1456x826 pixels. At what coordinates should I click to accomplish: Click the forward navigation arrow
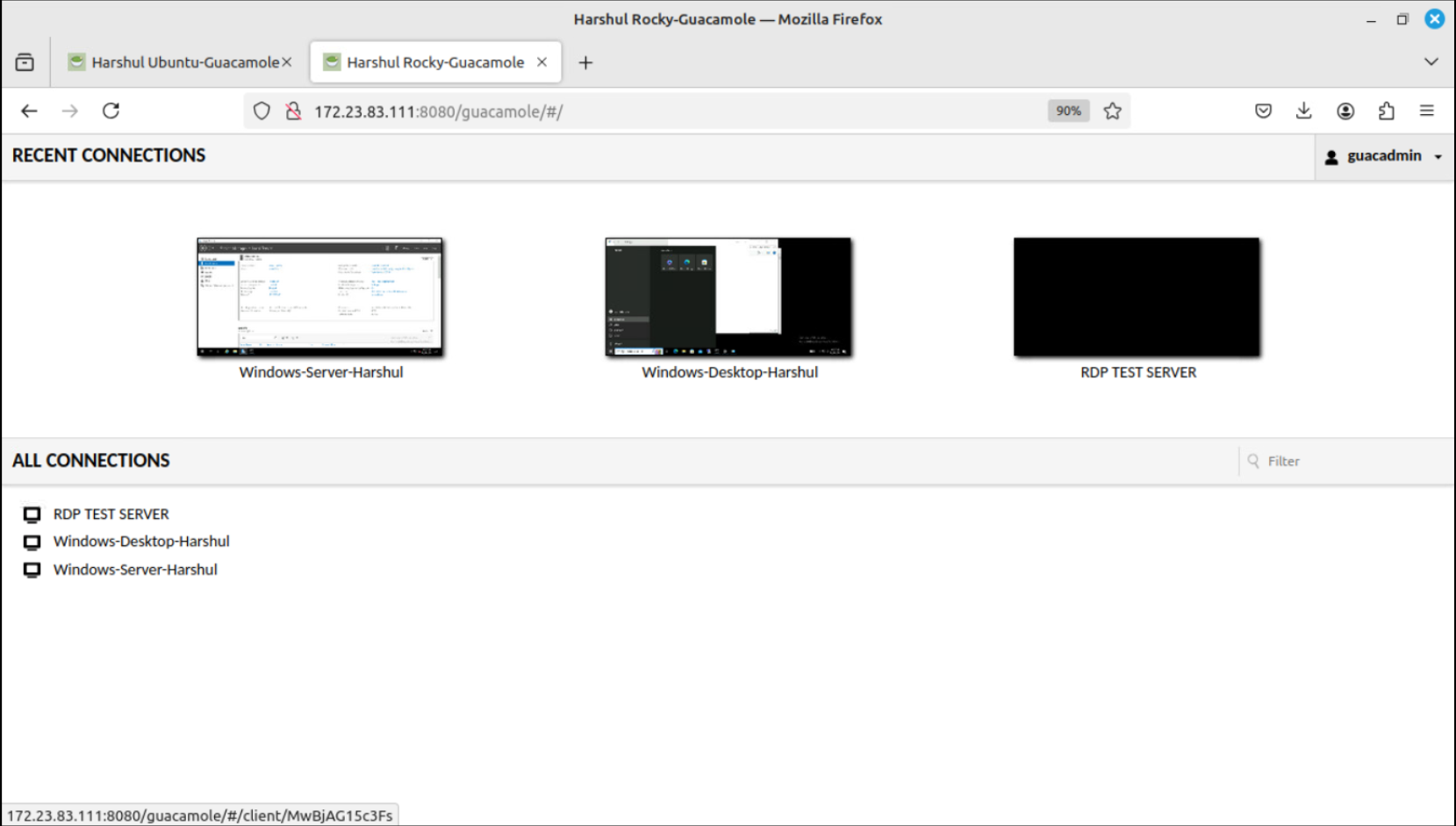tap(70, 111)
